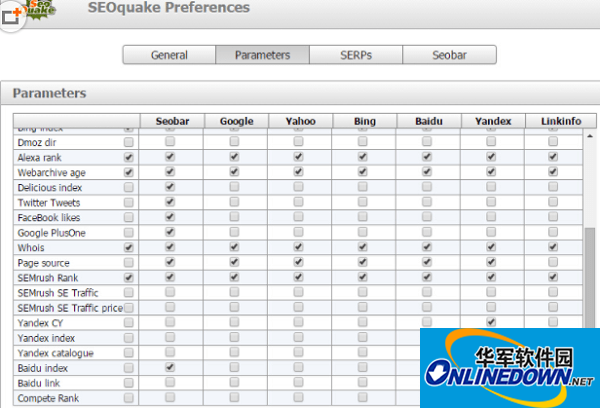Enable SEMrush SE Traffic master checkbox
Viewport: 600px width, 408px height.
(129, 293)
